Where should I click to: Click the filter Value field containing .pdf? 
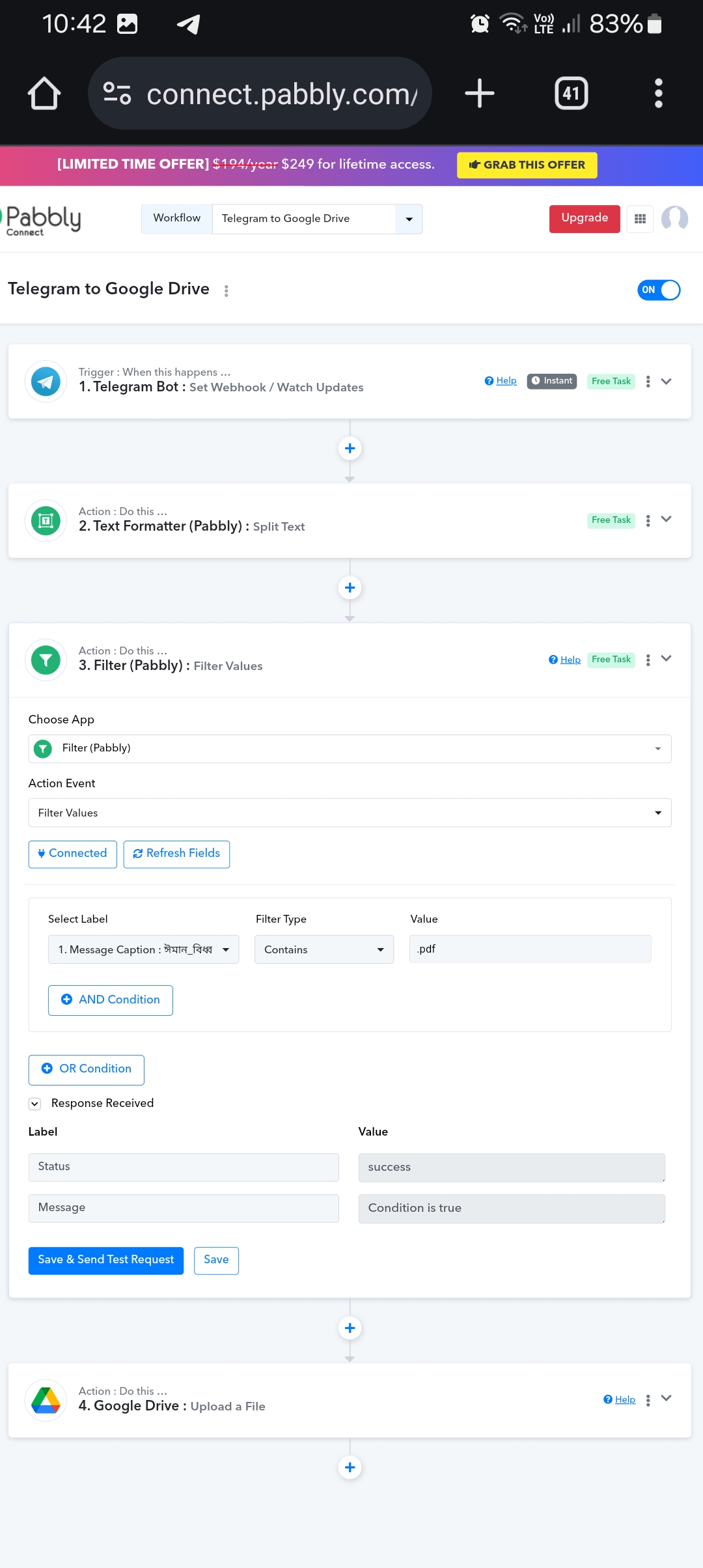point(530,949)
